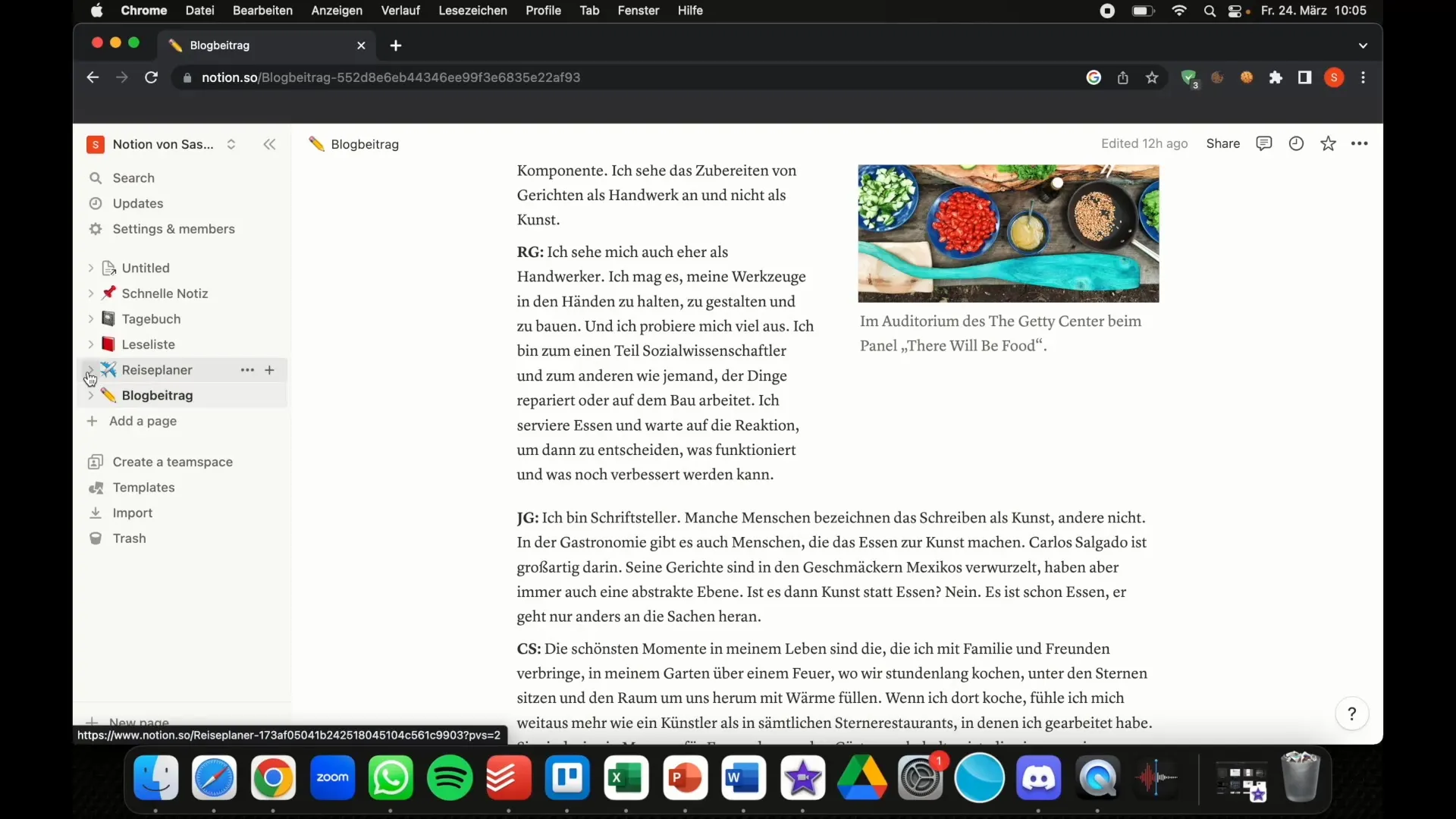Click the Reiseplaner three-dot menu
Viewport: 1456px width, 819px height.
(x=246, y=369)
